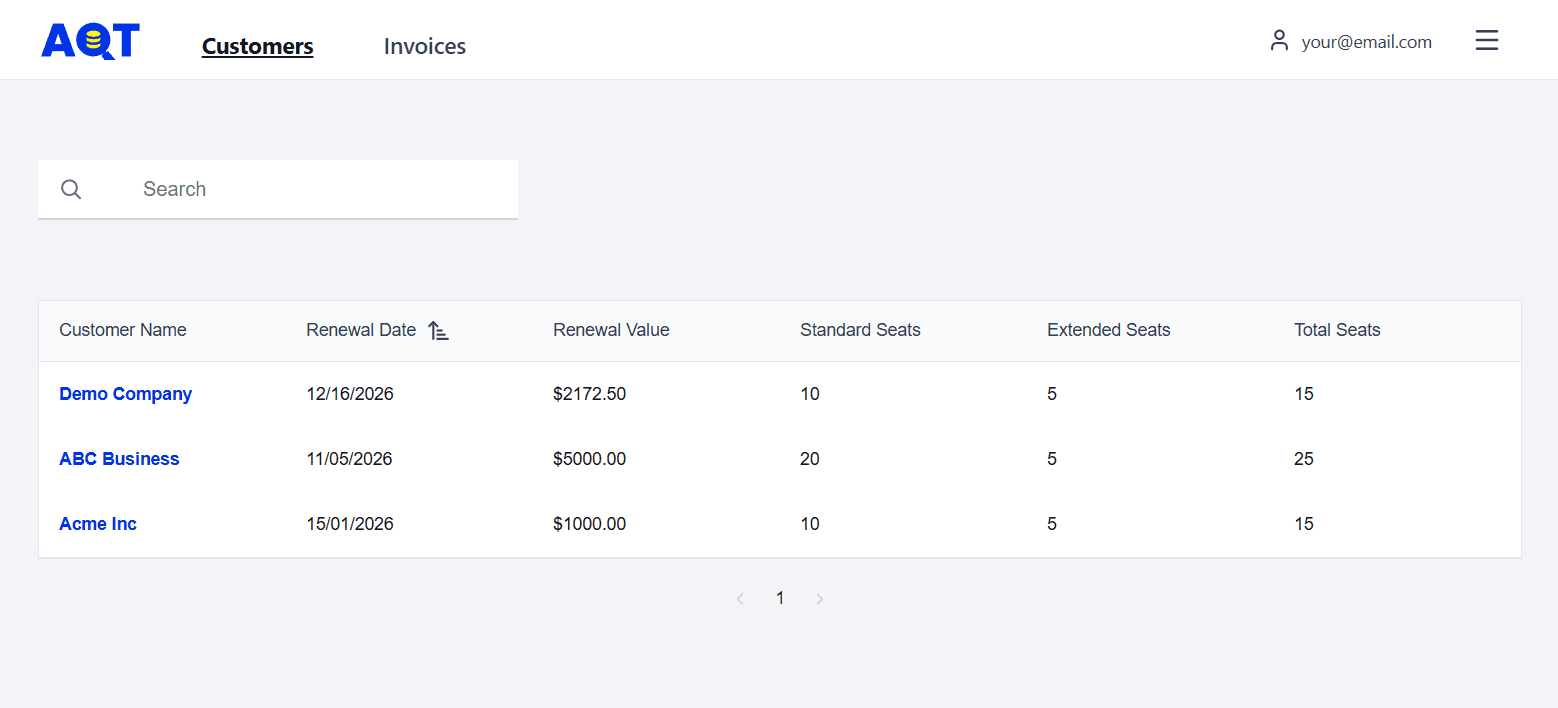The width and height of the screenshot is (1558, 708).
Task: Open the hamburger menu icon
Action: tap(1487, 41)
